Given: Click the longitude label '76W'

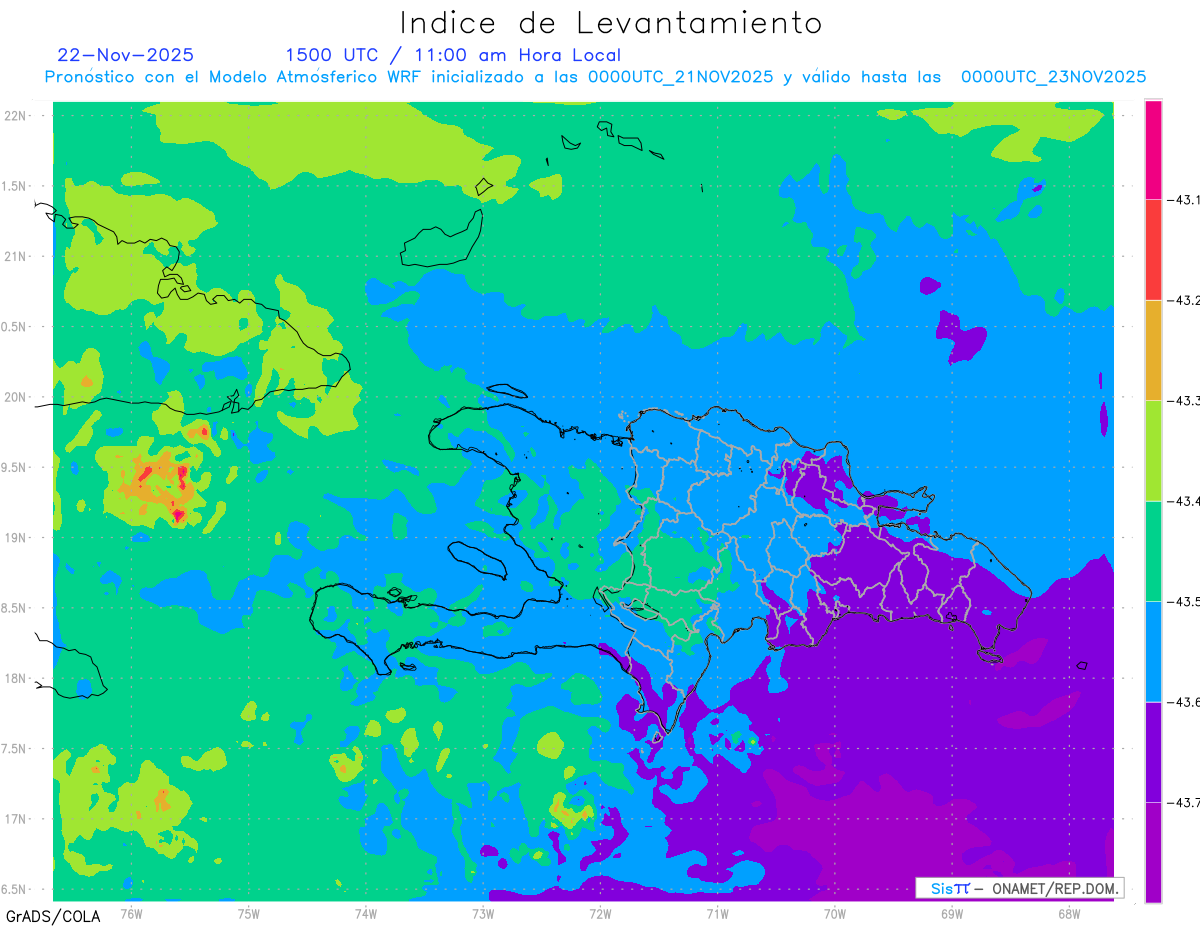Looking at the screenshot, I should coord(132,913).
